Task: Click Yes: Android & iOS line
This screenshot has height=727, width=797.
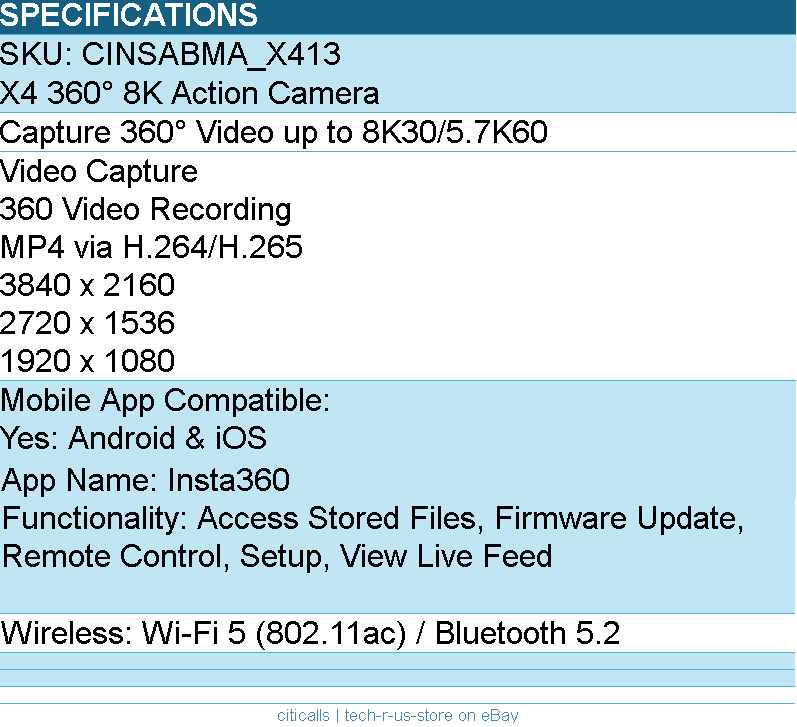Action: coord(133,438)
